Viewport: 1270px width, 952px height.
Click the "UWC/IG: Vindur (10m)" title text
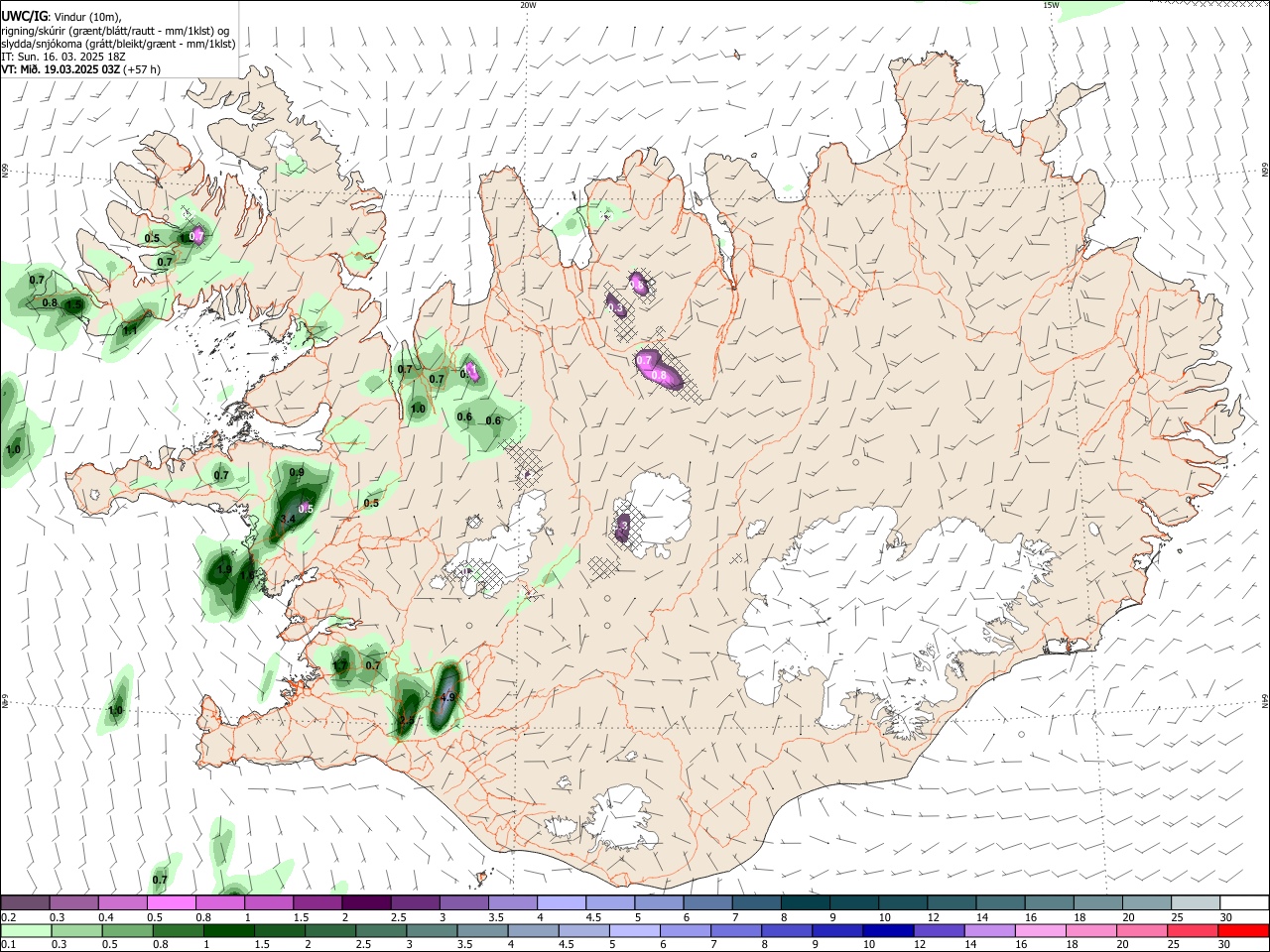pos(62,15)
